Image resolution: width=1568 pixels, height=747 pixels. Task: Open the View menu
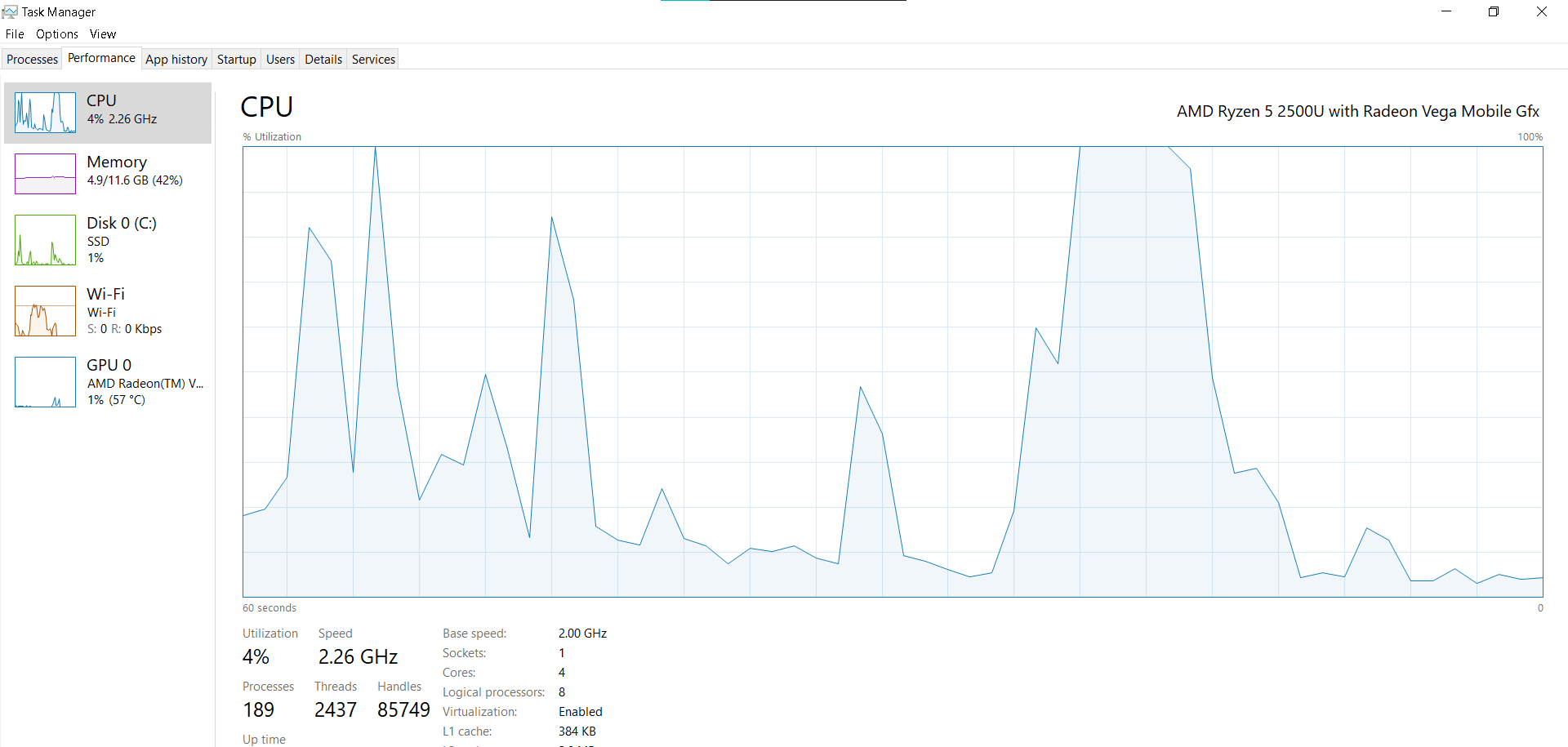tap(103, 34)
